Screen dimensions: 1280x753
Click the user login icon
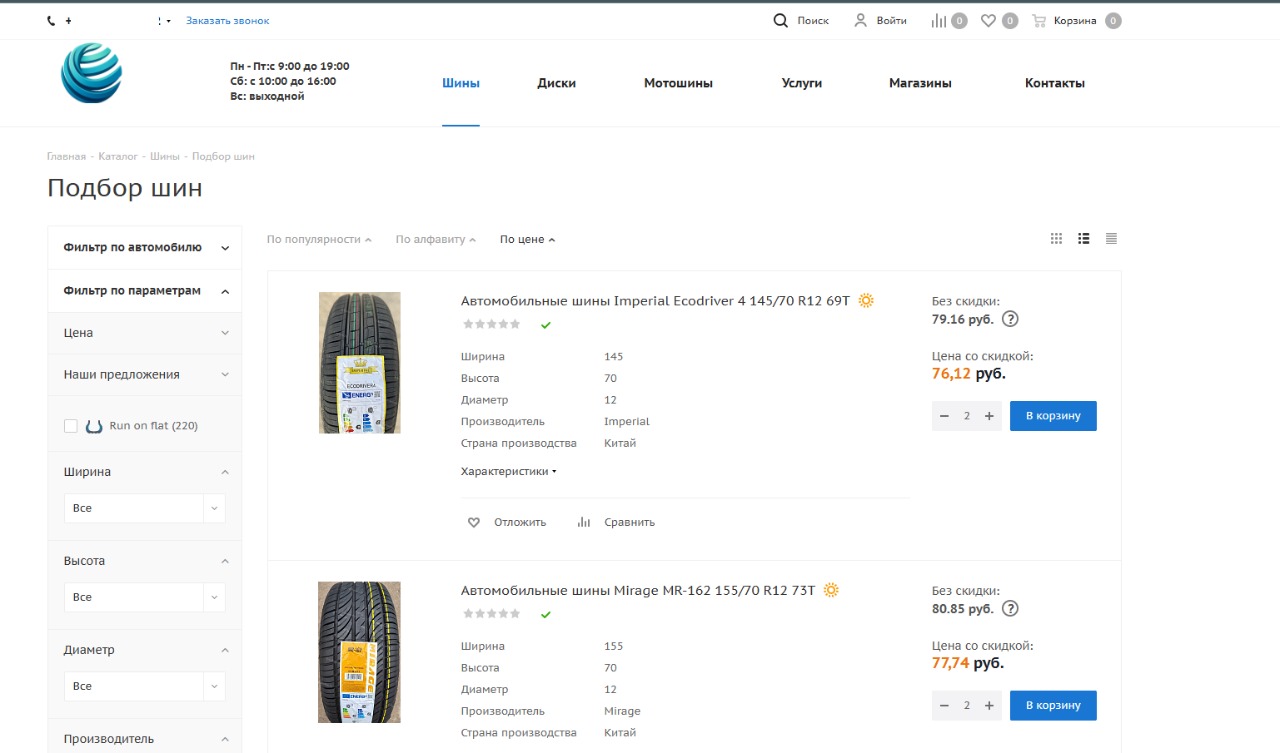[860, 20]
